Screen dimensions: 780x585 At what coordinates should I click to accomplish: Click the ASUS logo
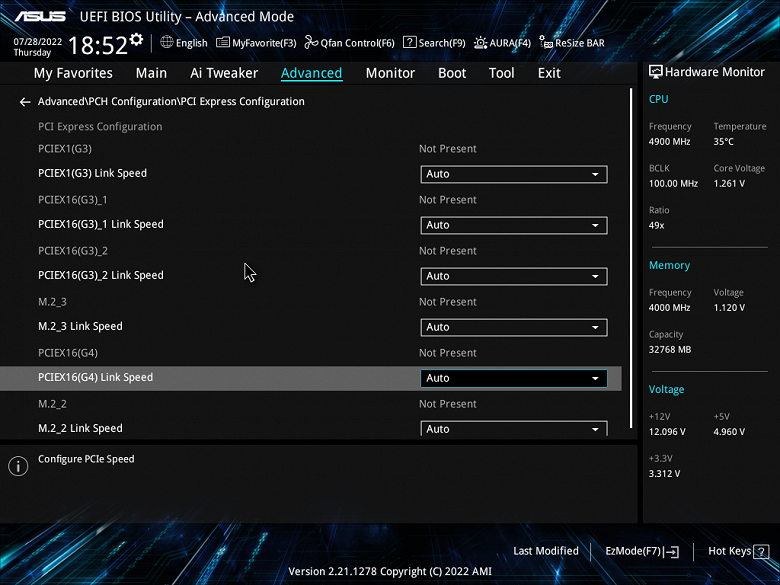click(40, 16)
